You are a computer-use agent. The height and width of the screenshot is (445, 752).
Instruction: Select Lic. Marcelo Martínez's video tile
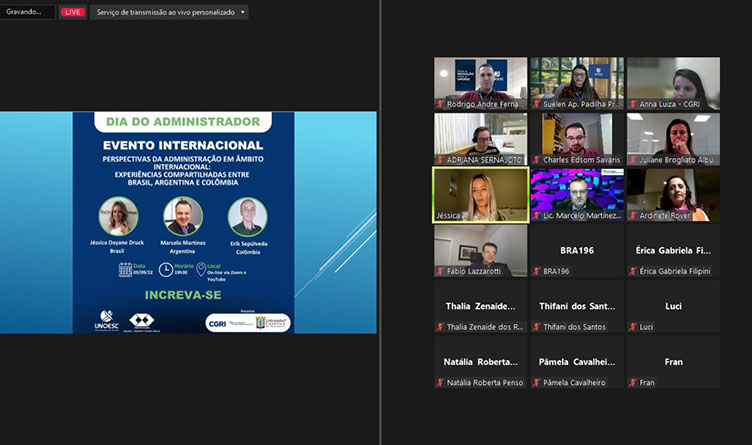577,194
